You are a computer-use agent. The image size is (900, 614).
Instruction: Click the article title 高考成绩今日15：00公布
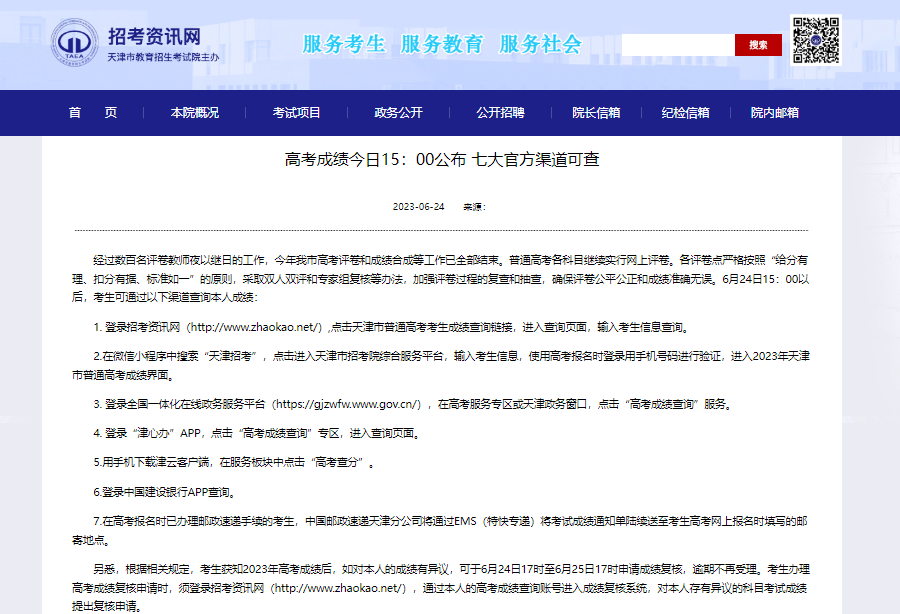coord(442,160)
